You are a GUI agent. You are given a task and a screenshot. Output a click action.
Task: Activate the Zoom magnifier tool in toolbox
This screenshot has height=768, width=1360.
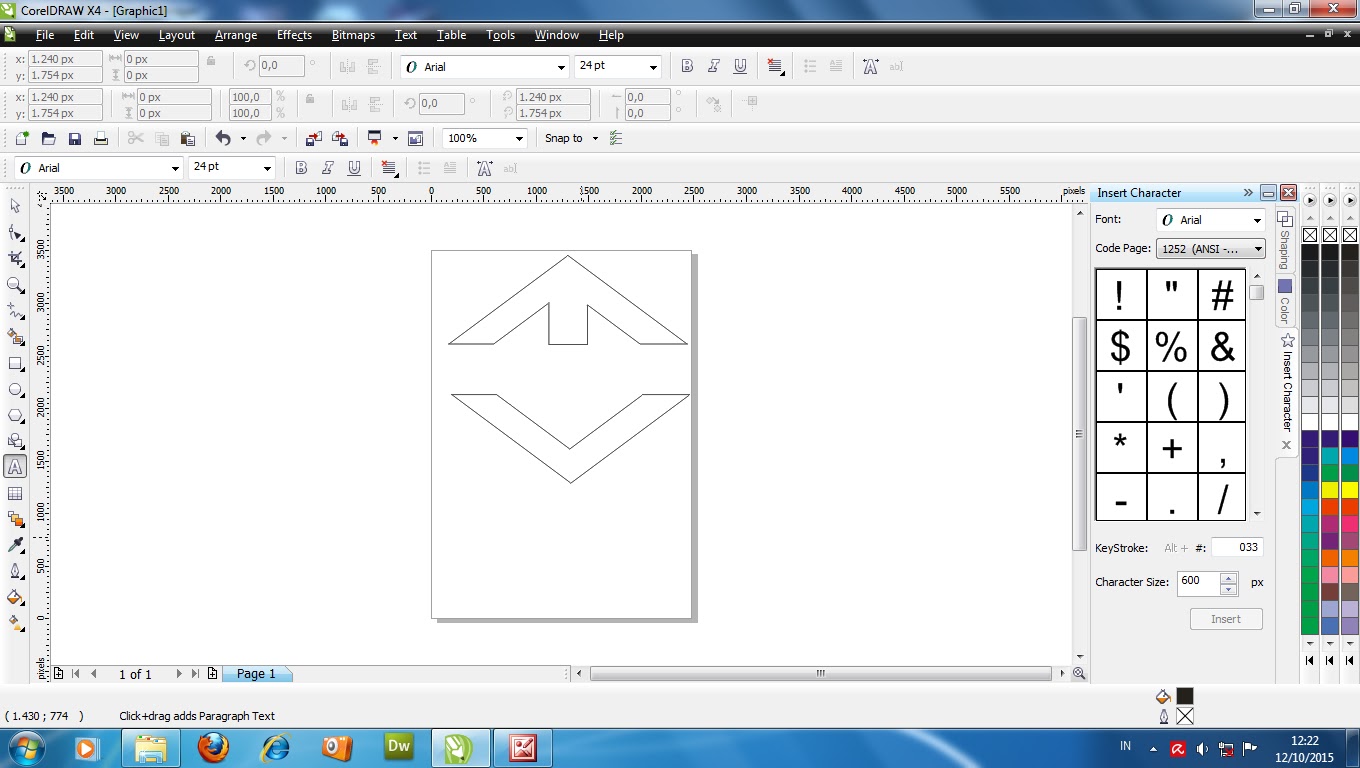coord(15,284)
